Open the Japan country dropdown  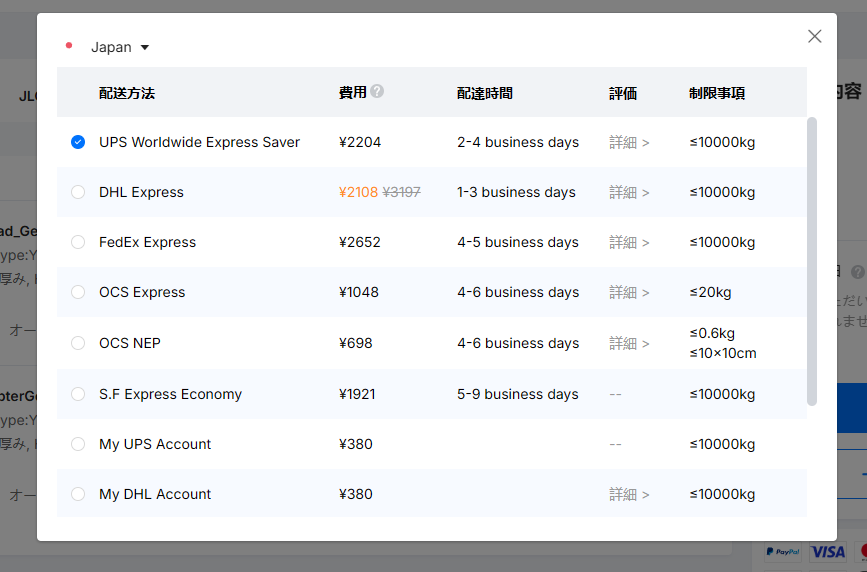pos(120,47)
